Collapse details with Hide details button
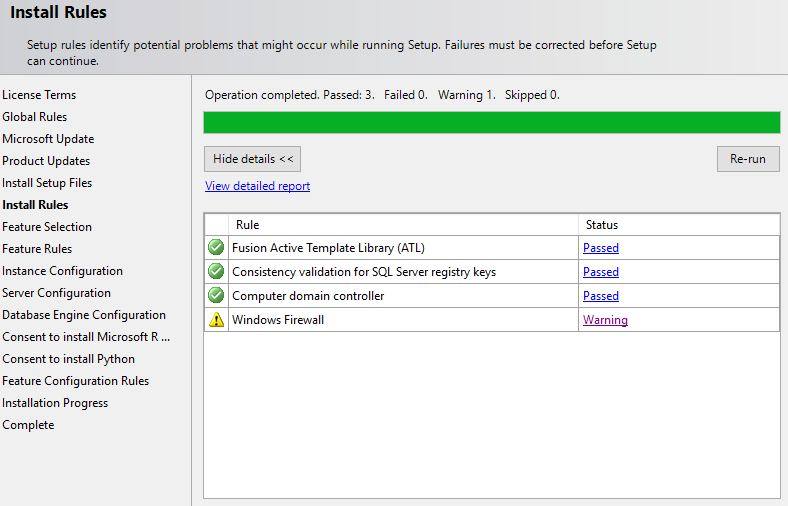This screenshot has height=506, width=788. pos(252,159)
